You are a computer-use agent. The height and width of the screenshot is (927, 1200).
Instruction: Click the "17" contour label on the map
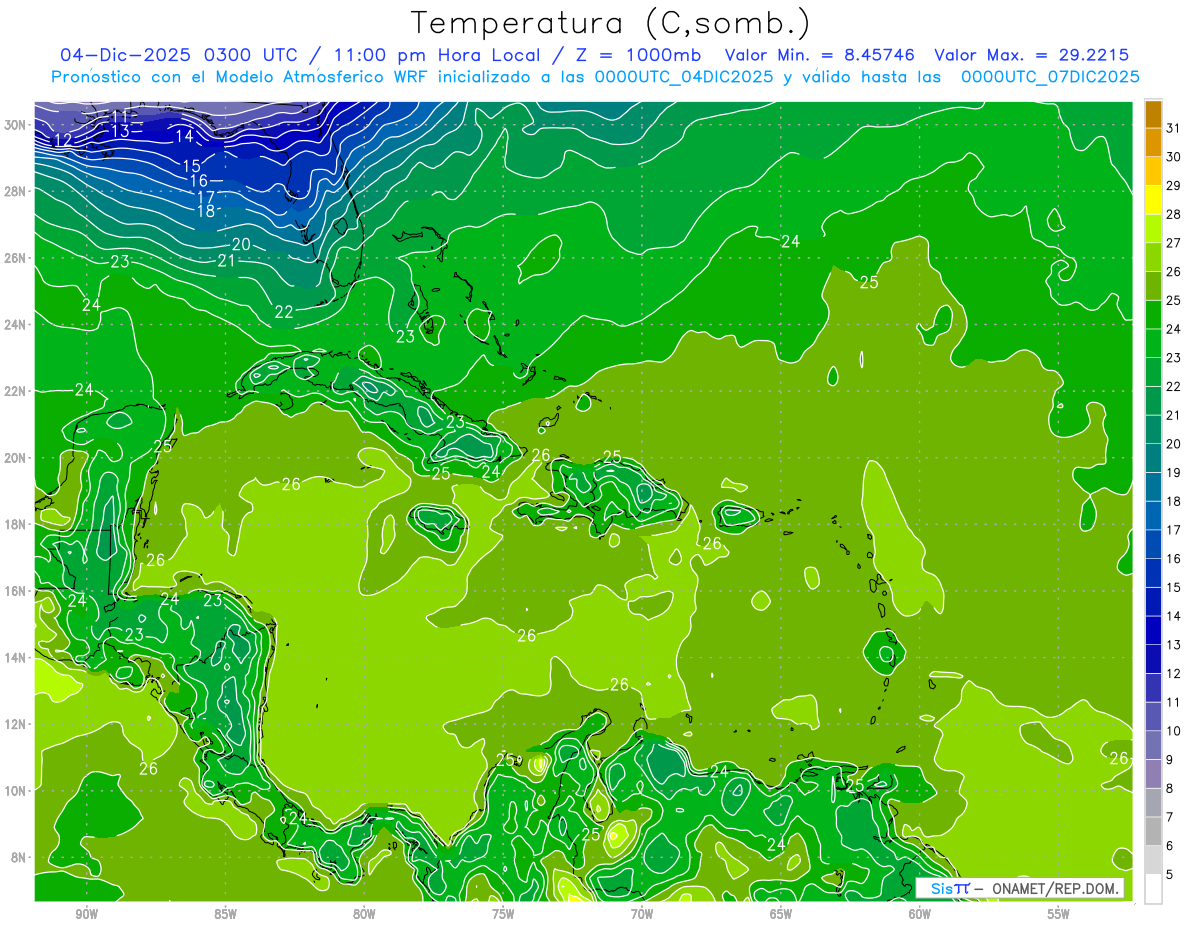click(206, 196)
